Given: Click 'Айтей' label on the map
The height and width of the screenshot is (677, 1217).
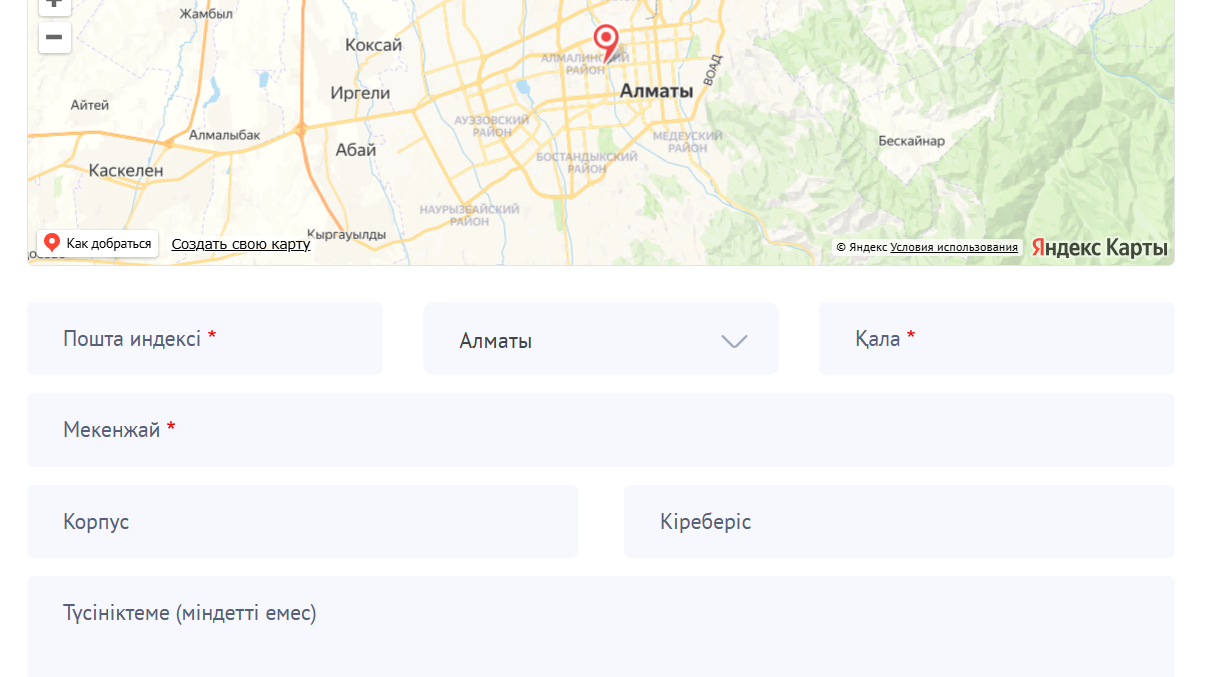Looking at the screenshot, I should (x=90, y=105).
